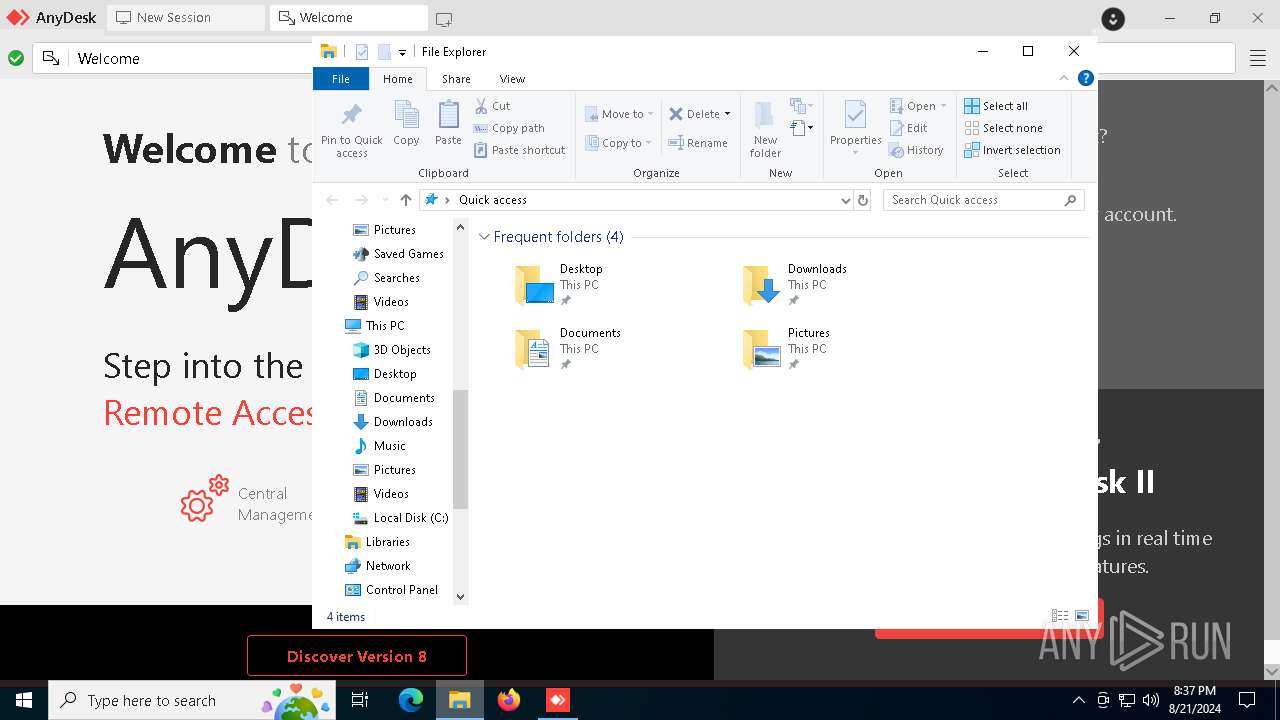Open Microsoft Edge from taskbar
The image size is (1280, 720).
[x=411, y=700]
